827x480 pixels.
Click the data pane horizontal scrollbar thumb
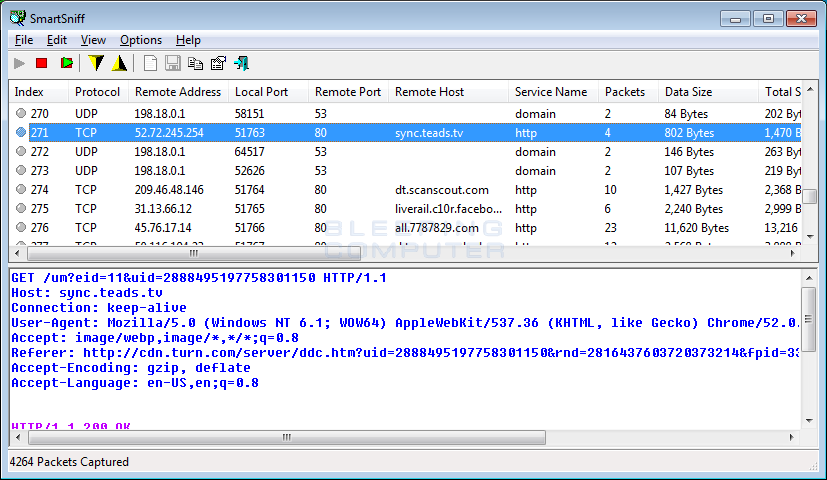pyautogui.click(x=287, y=437)
